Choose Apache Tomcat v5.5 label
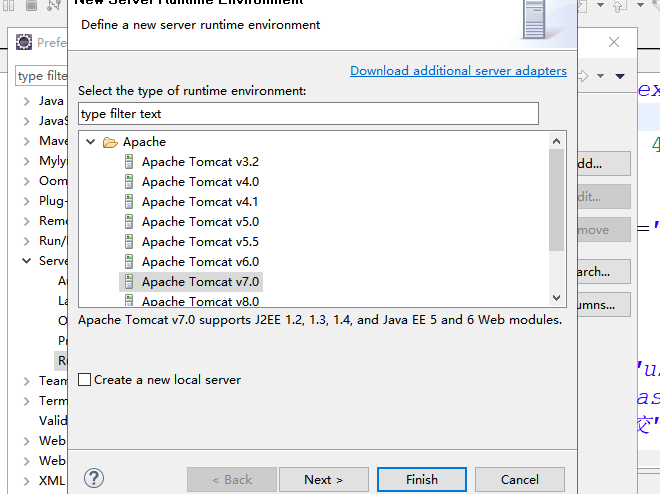Viewport: 660px width, 494px height. 200,242
